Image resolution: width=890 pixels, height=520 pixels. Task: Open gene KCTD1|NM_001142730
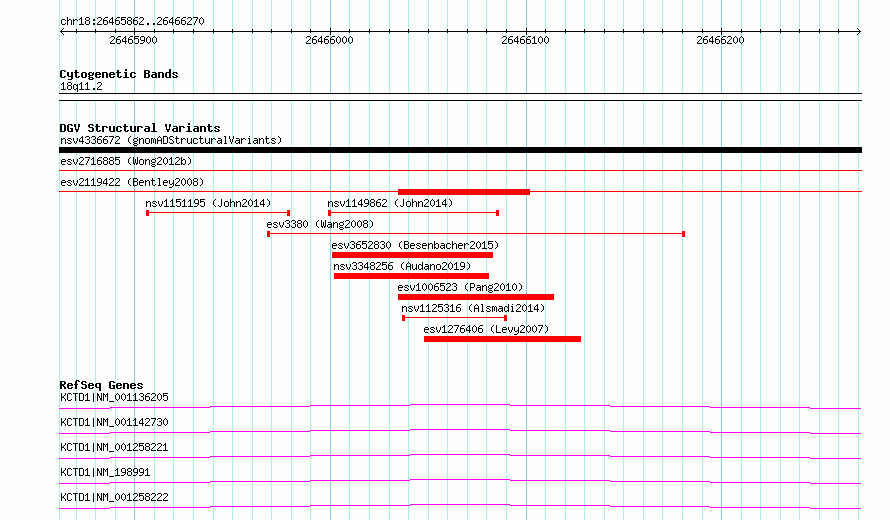pos(114,422)
